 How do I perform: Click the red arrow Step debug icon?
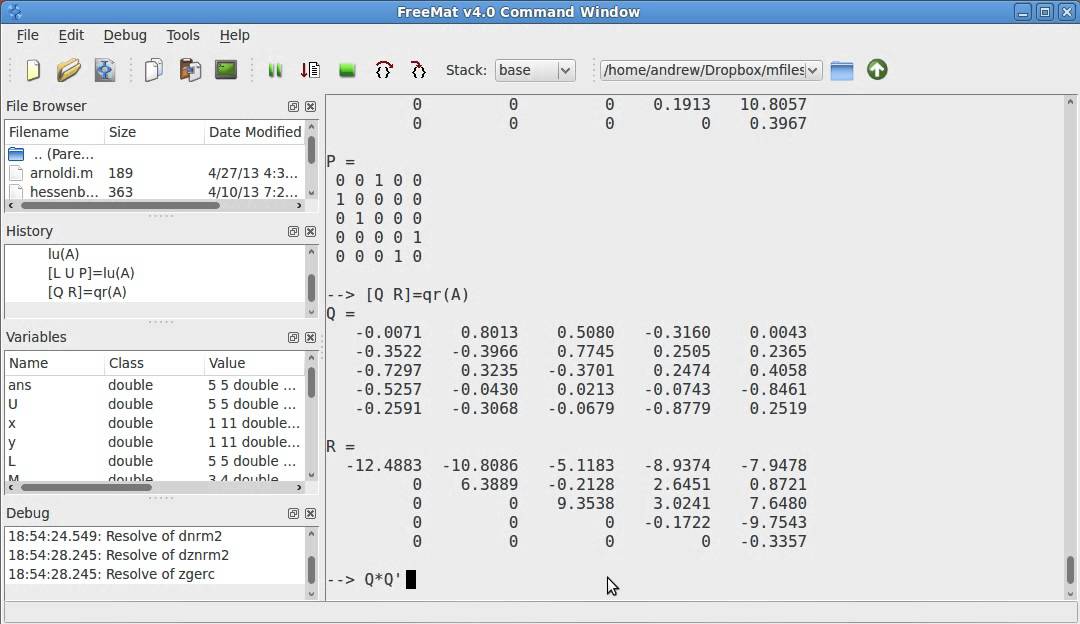click(x=311, y=70)
